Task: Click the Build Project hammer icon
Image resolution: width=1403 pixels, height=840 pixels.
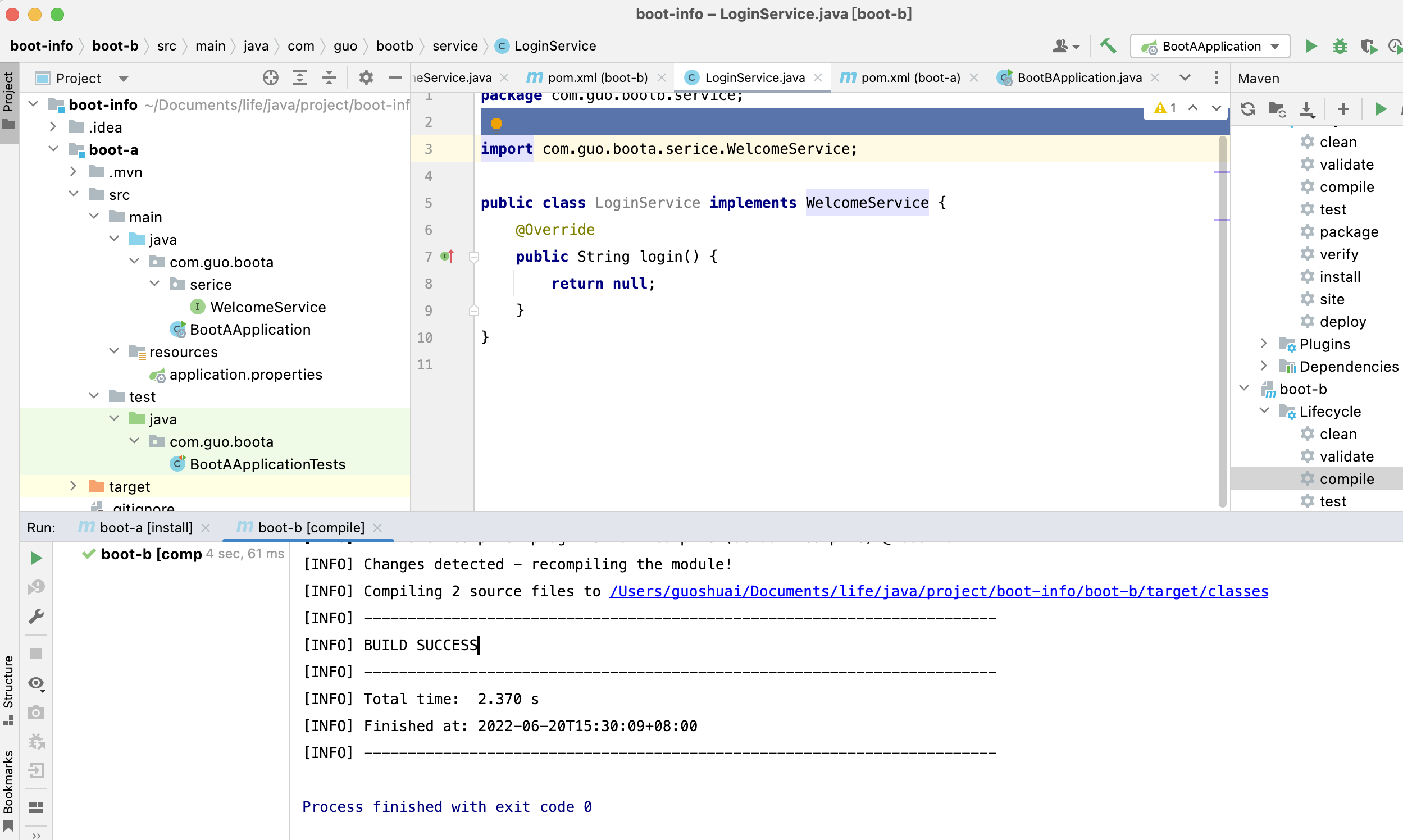Action: click(x=1108, y=46)
